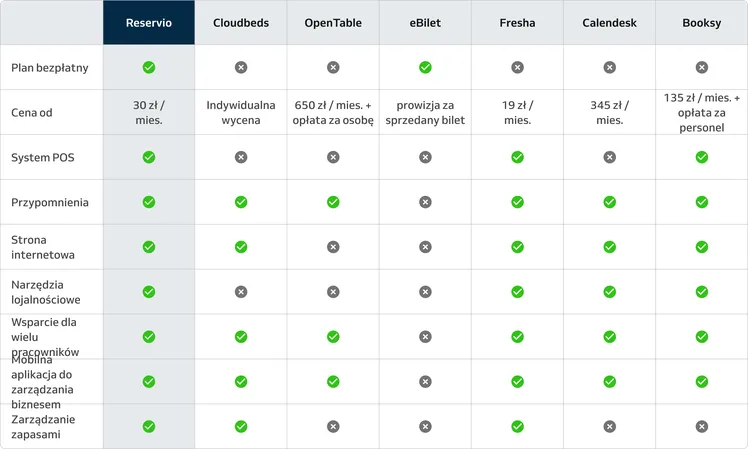Click eBilet's gray X for Przypomnienia
Screen dimensions: 748x449
click(425, 202)
